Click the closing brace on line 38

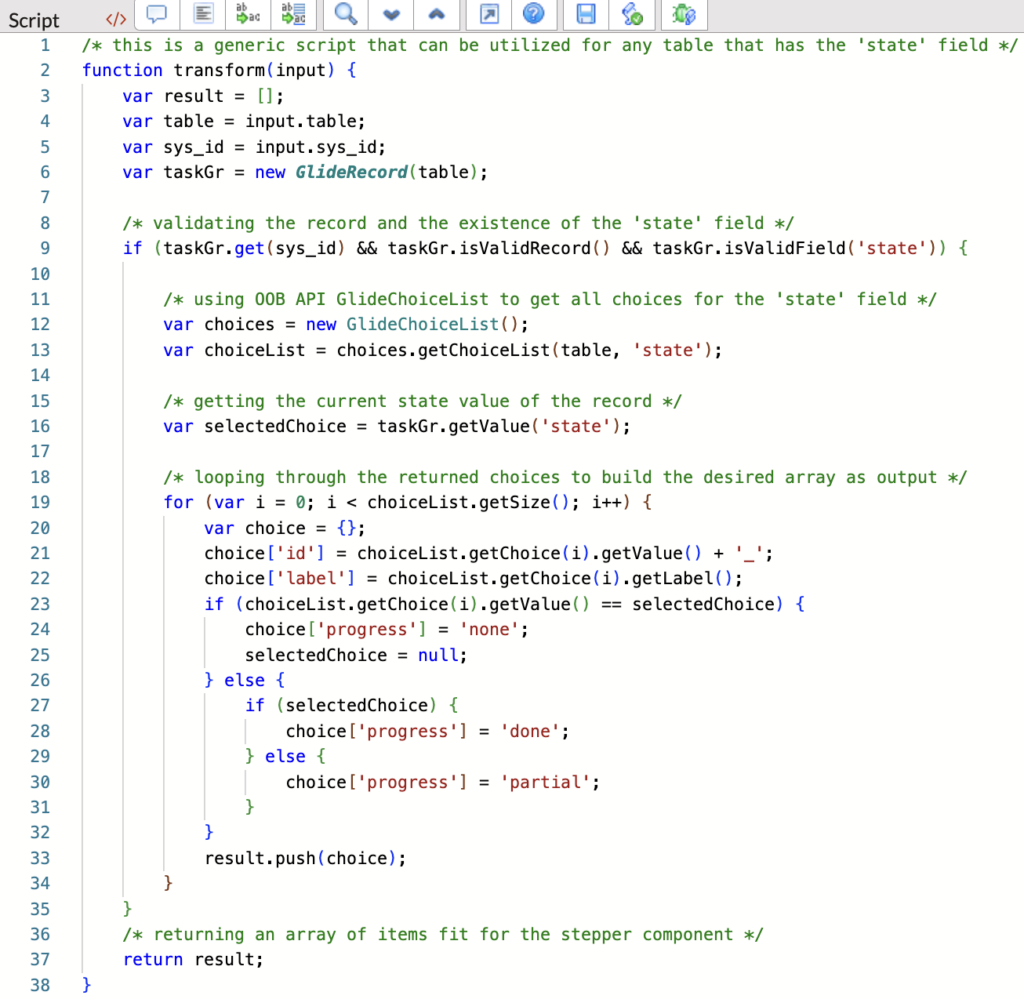coord(86,985)
